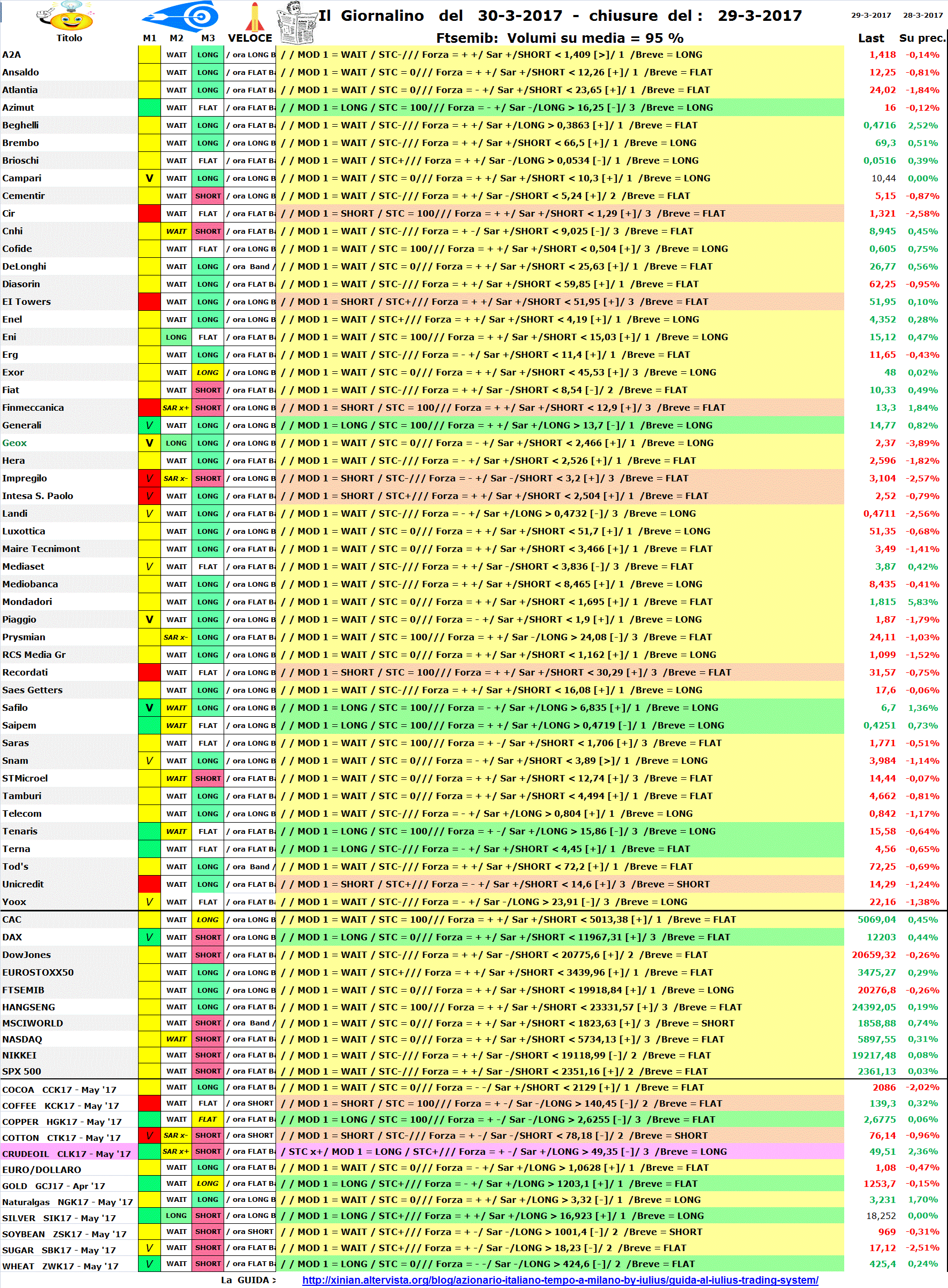The width and height of the screenshot is (948, 1288).
Task: Click the blue spaceship icon above M1 M2
Action: coord(180,16)
